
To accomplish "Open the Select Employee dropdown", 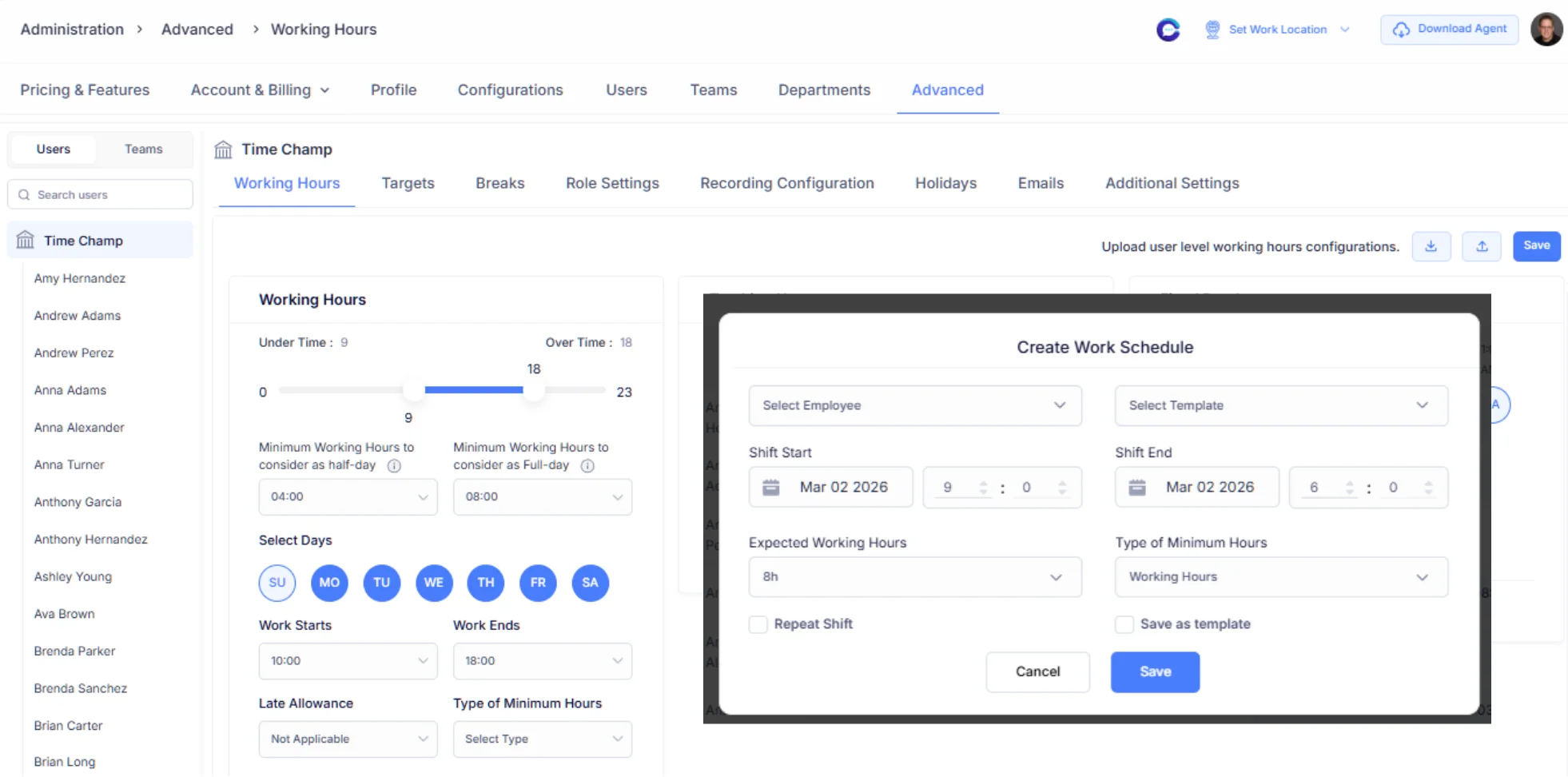I will click(914, 405).
